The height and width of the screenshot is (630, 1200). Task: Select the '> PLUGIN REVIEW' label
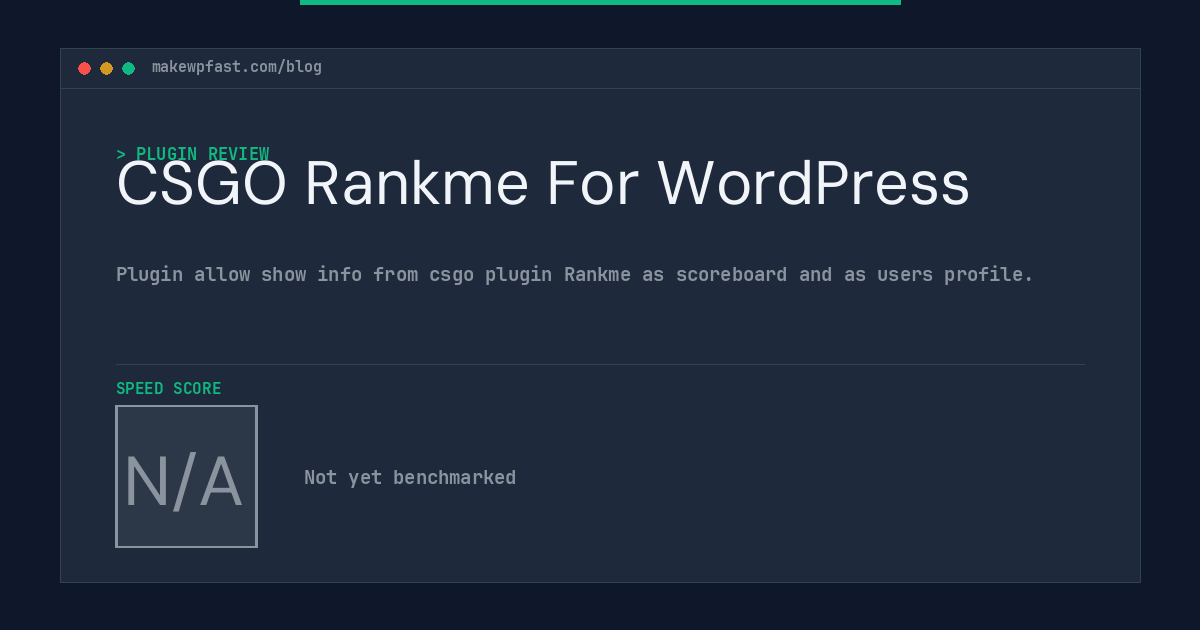[x=193, y=154]
